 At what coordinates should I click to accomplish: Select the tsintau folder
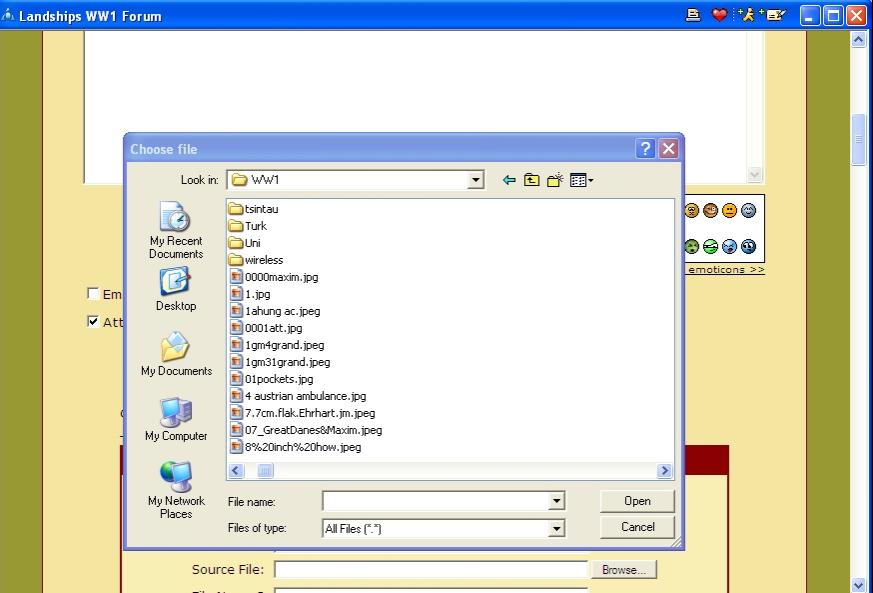point(261,209)
